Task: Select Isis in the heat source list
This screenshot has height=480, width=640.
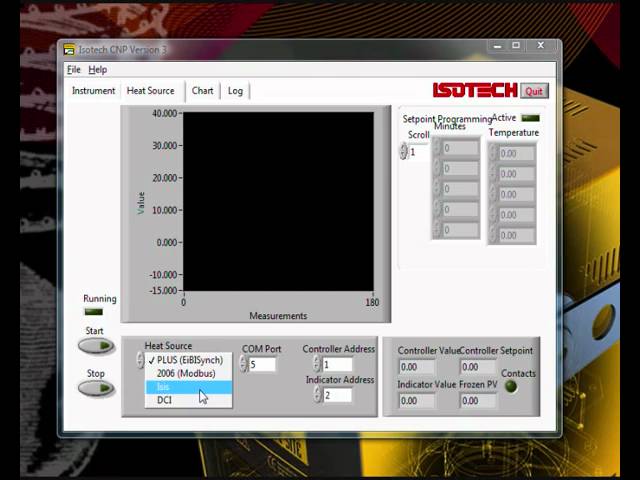Action: [x=189, y=387]
